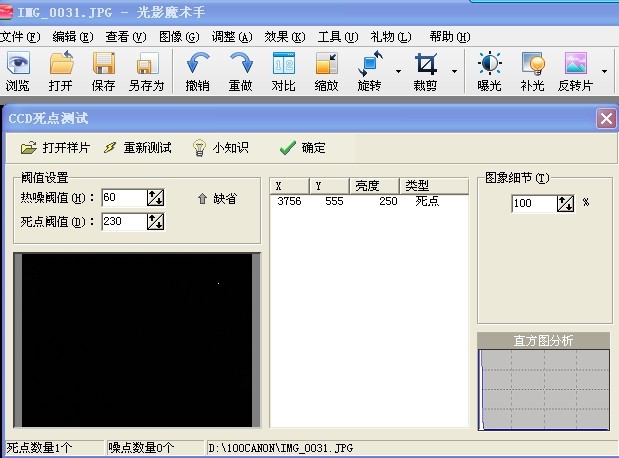Click the 图象细节 percentage spinner
Image resolution: width=619 pixels, height=458 pixels.
click(x=565, y=203)
